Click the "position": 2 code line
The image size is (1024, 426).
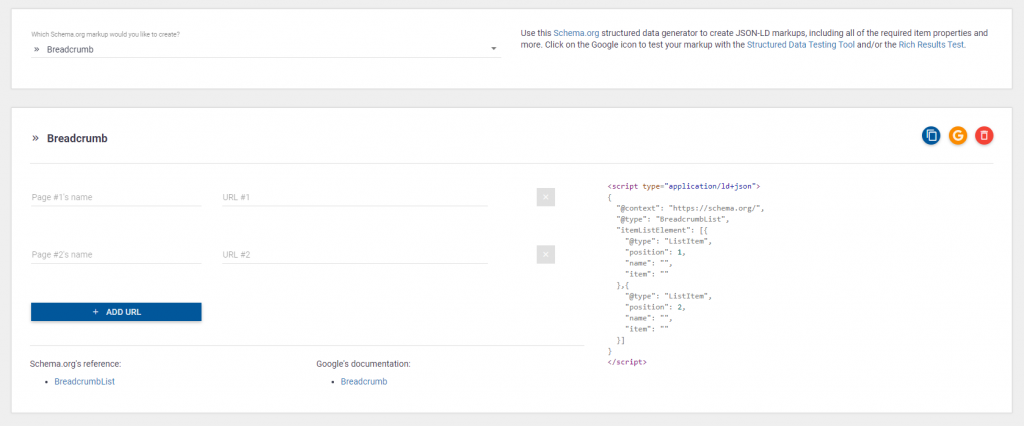[x=656, y=307]
